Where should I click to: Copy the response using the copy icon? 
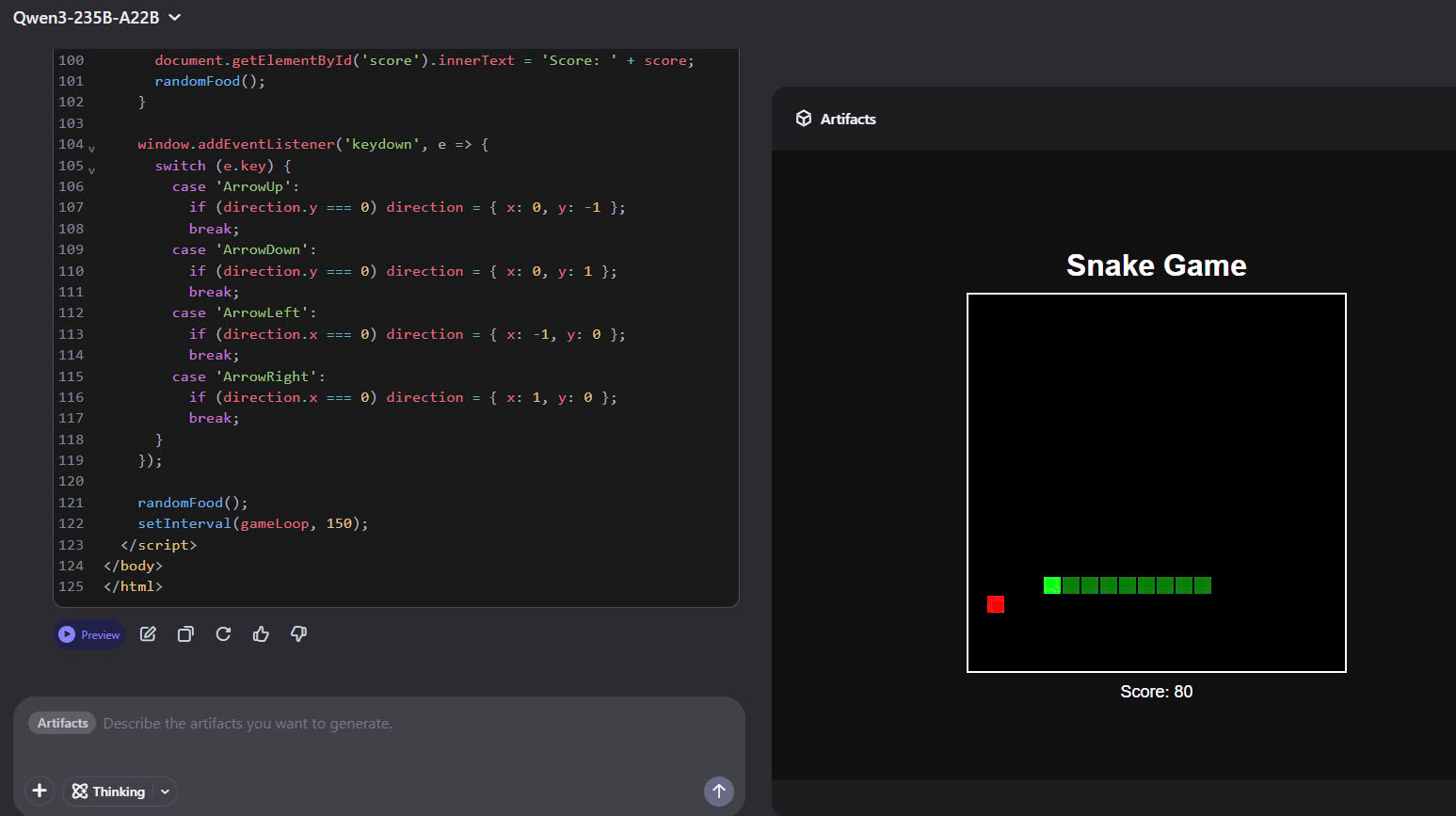[x=185, y=634]
